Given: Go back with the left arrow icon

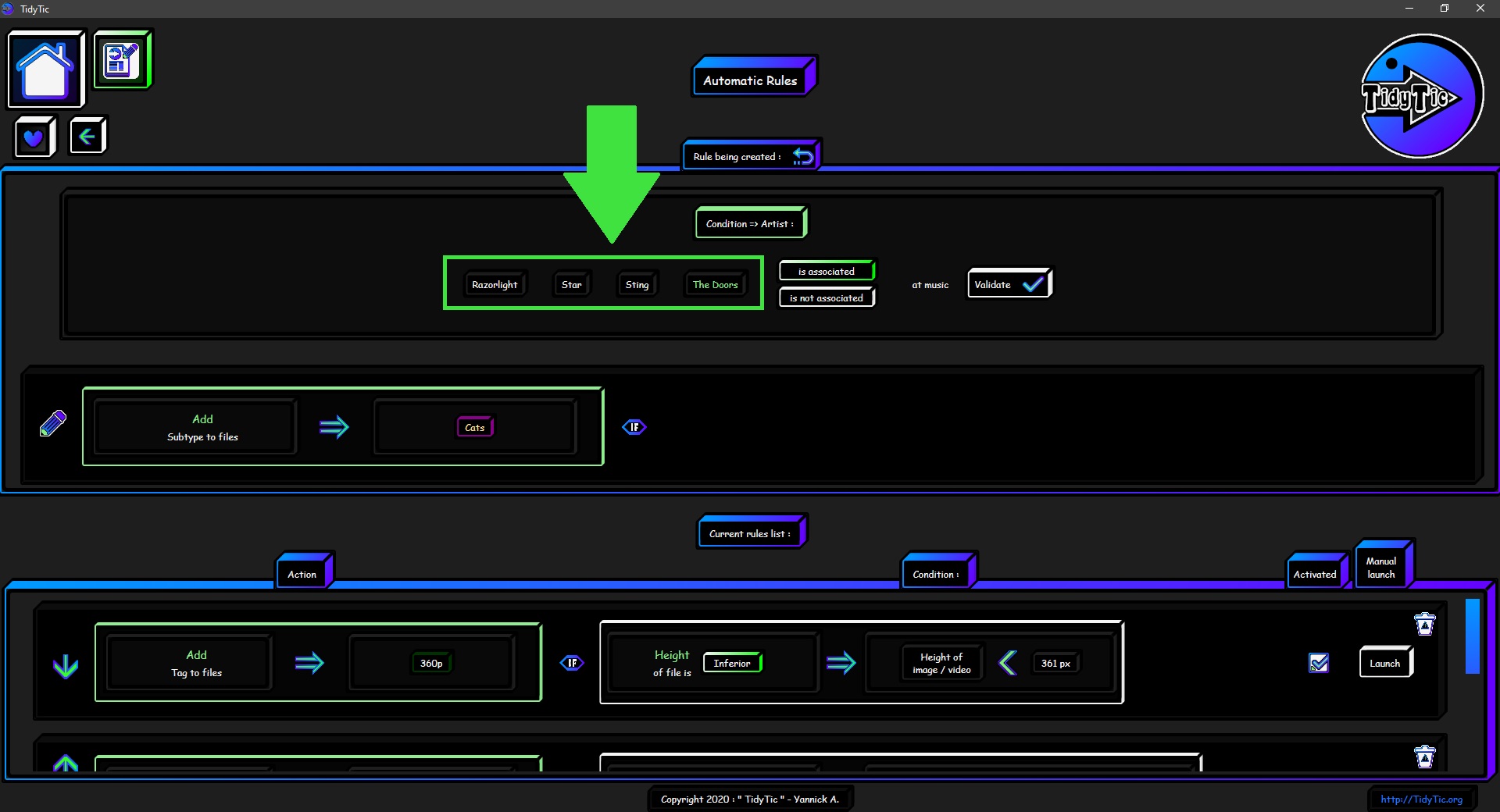Looking at the screenshot, I should coord(87,136).
